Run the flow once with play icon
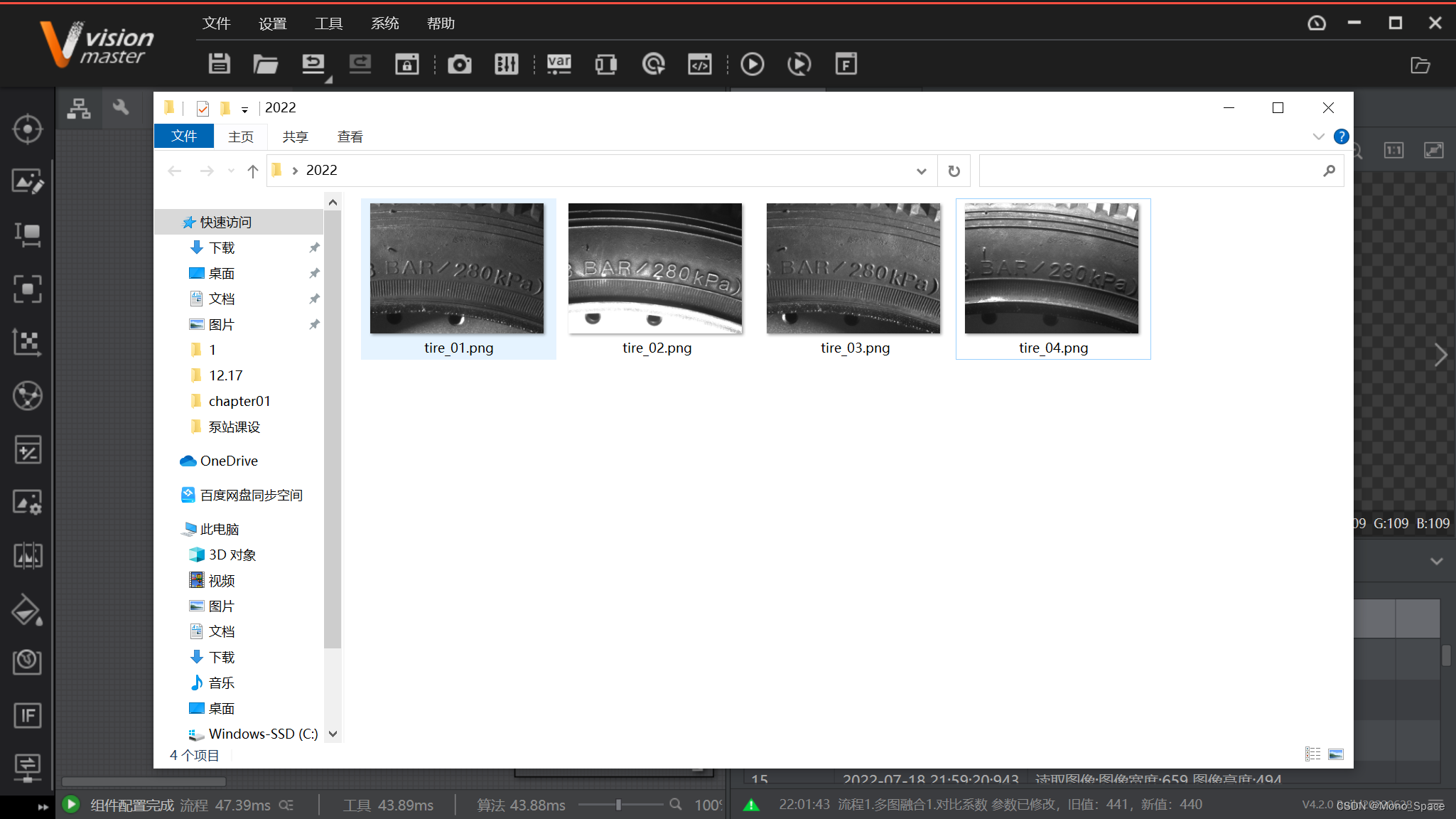1456x819 pixels. pos(752,64)
